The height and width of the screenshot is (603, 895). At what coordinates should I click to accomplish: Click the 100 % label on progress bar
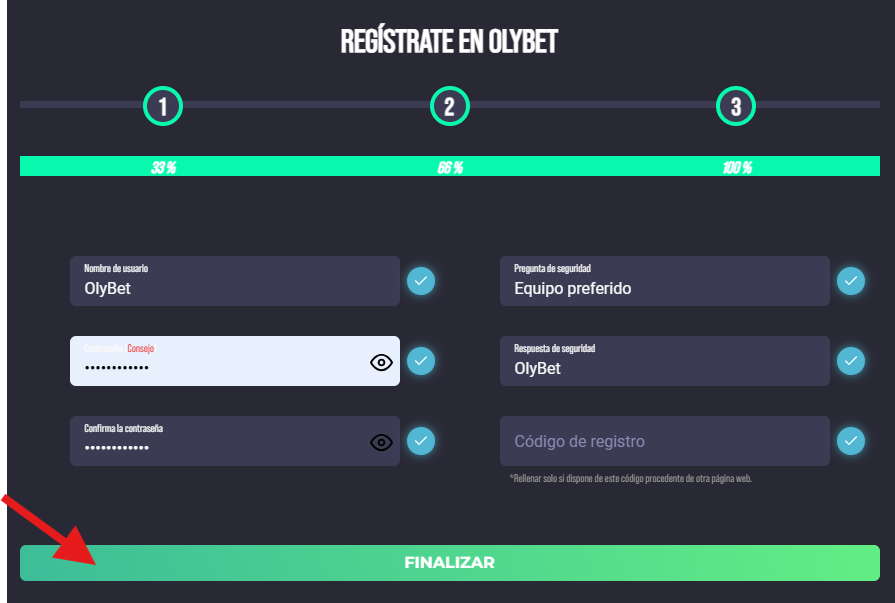(x=737, y=167)
